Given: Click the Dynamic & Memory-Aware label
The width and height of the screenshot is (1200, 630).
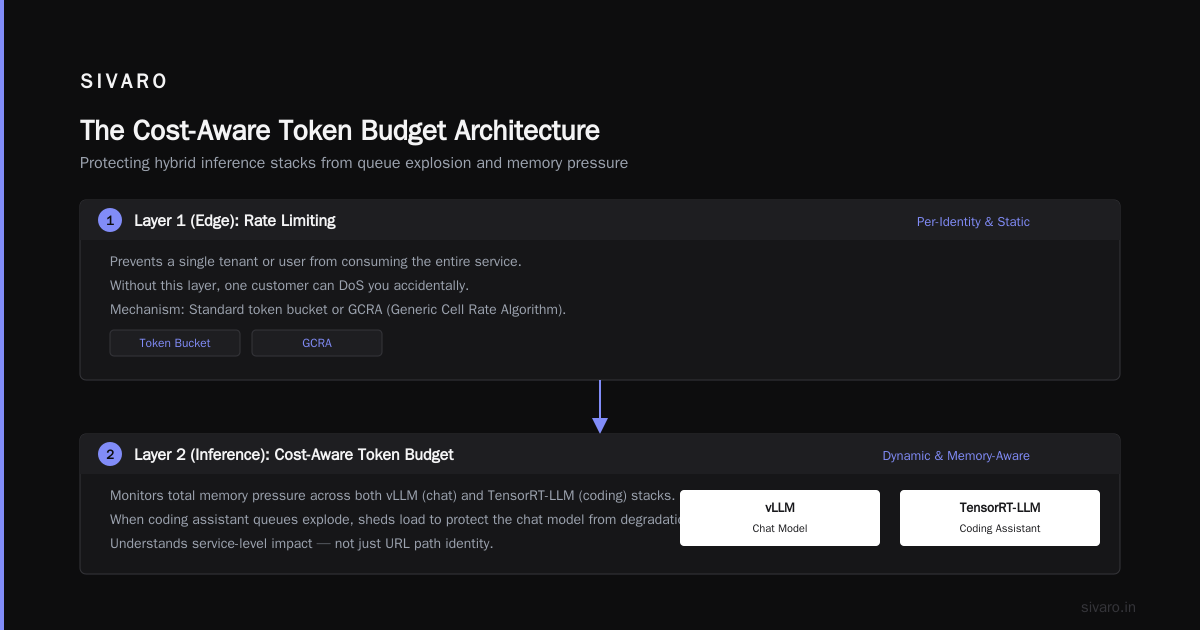Looking at the screenshot, I should point(956,456).
